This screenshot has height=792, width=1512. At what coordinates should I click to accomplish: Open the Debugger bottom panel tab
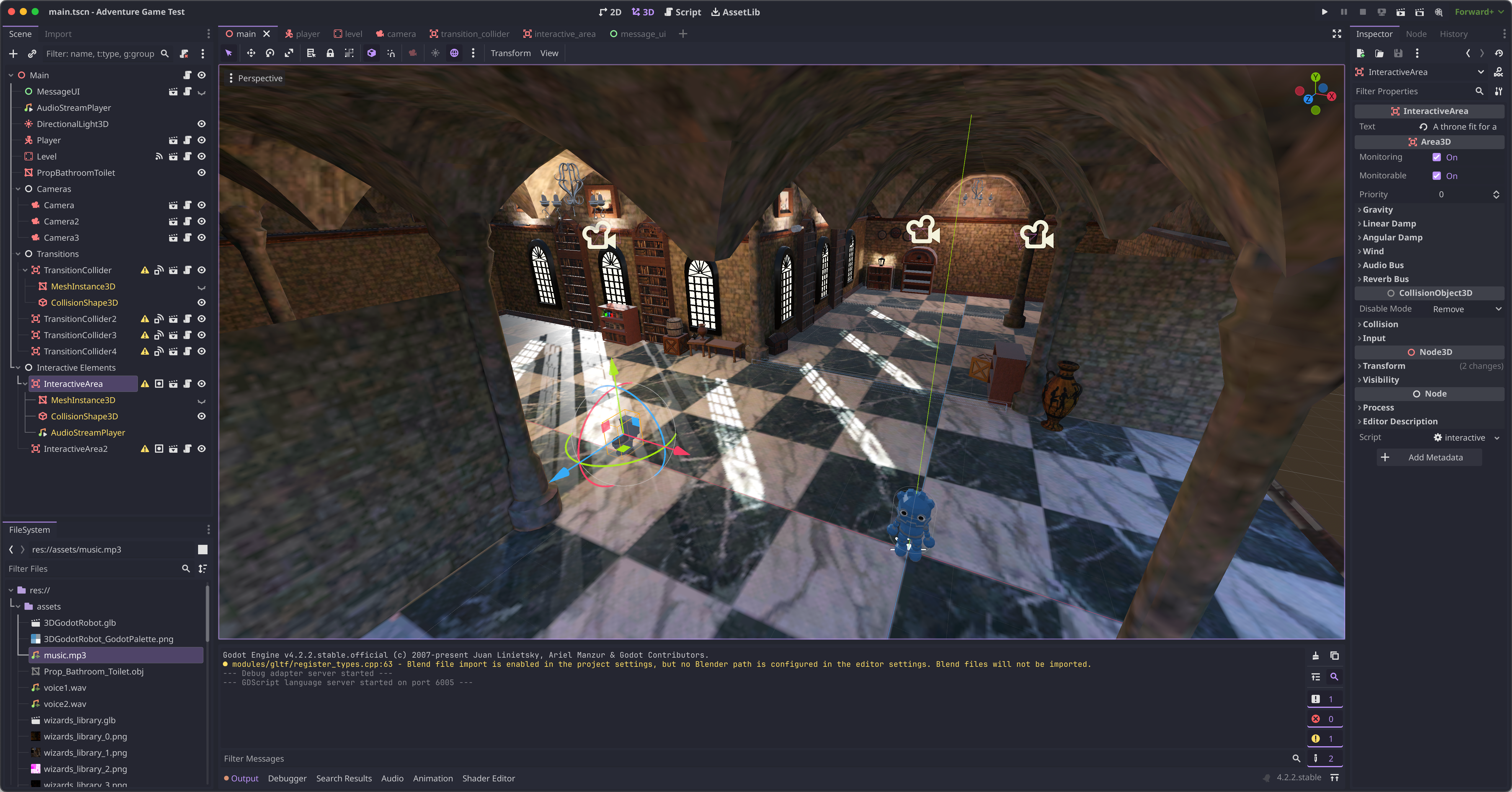(x=287, y=778)
